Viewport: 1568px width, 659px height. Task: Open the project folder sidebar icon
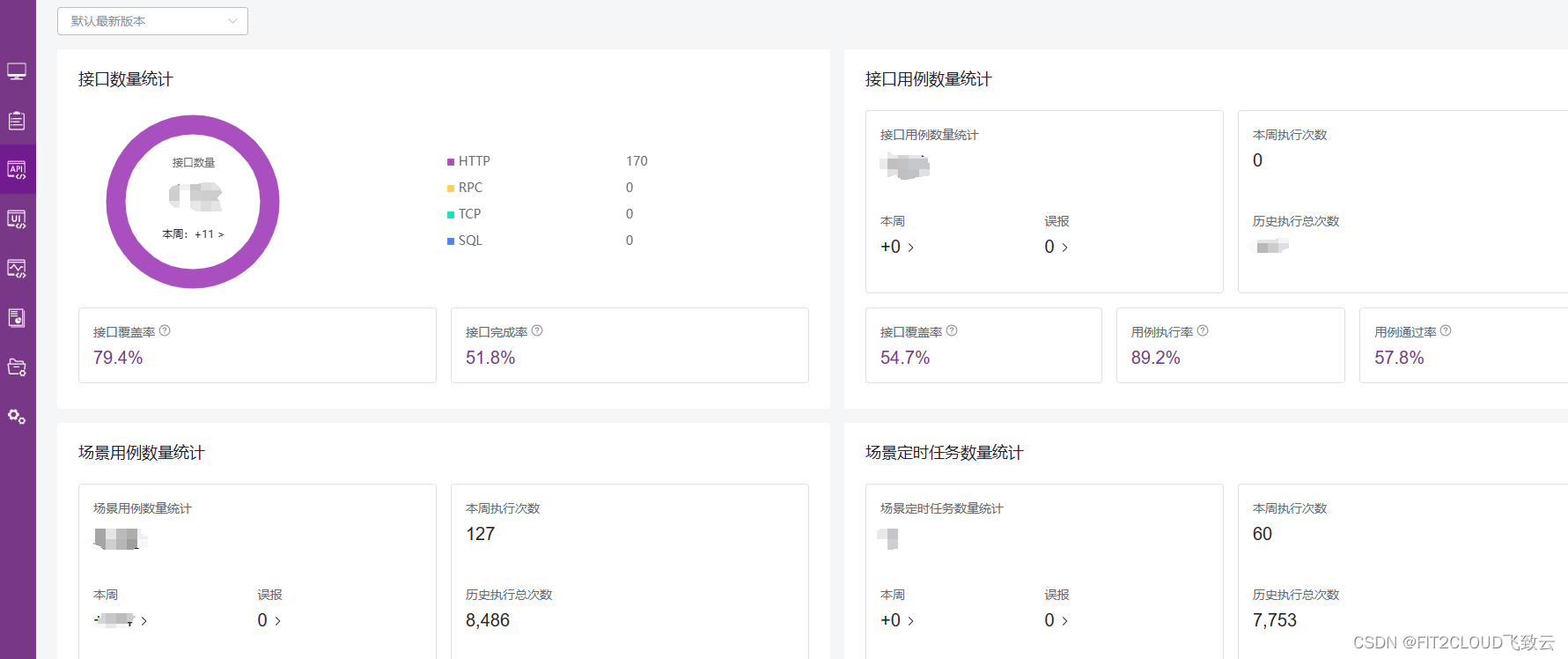[17, 367]
